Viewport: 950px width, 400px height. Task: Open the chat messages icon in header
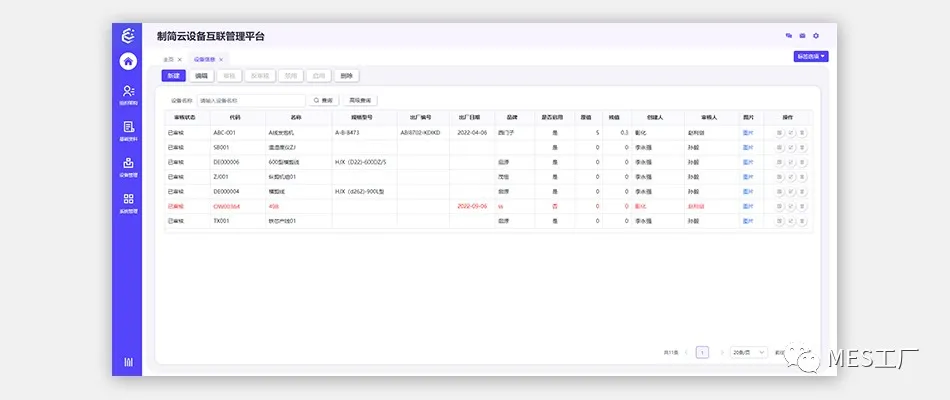[789, 36]
